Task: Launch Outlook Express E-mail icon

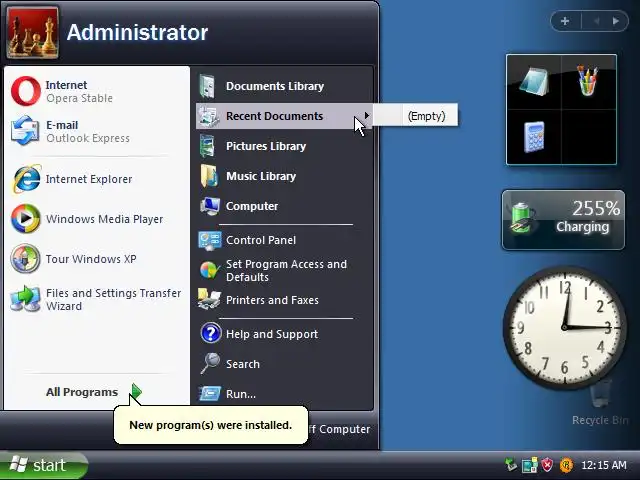Action: 25,131
